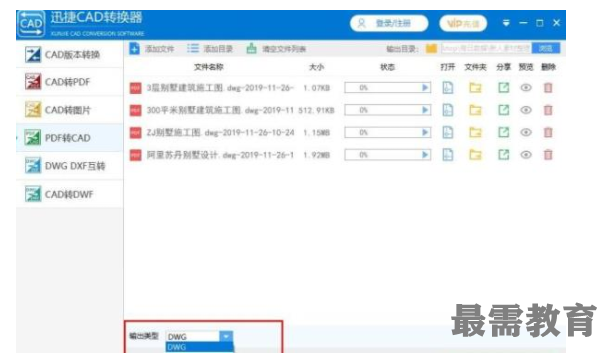This screenshot has height=360, width=603.
Task: Share the ZJ别墅施工图 file
Action: click(x=503, y=132)
